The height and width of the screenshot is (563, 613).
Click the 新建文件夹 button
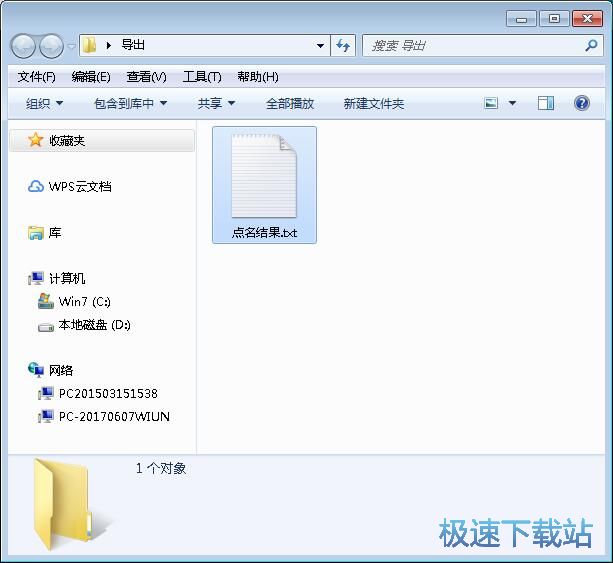[x=374, y=104]
